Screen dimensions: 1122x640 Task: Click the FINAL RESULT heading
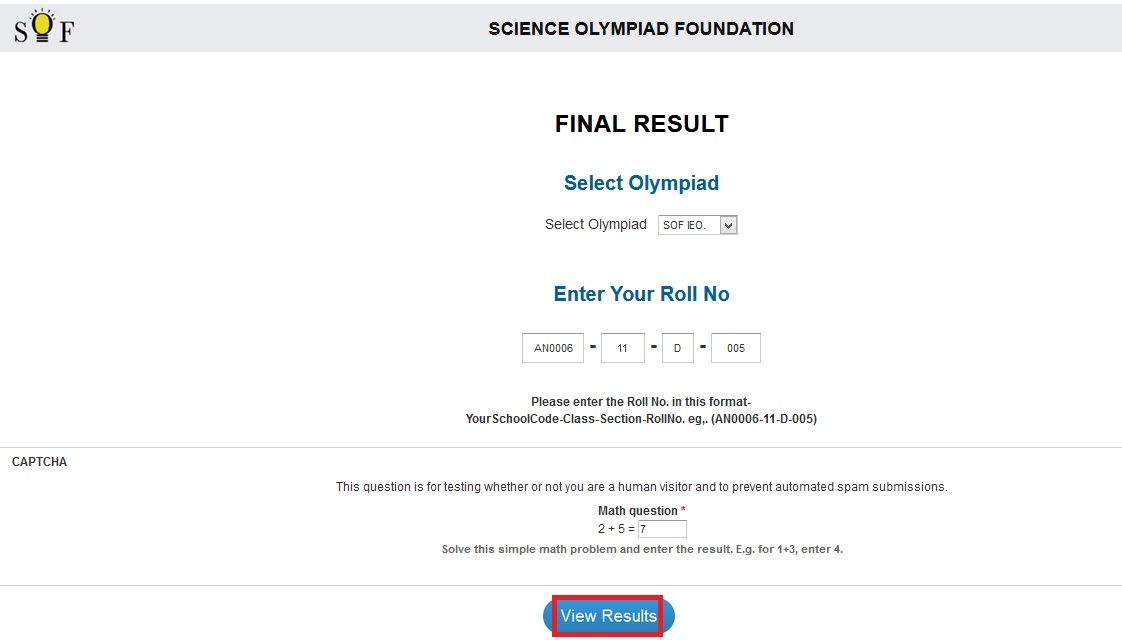pyautogui.click(x=641, y=124)
